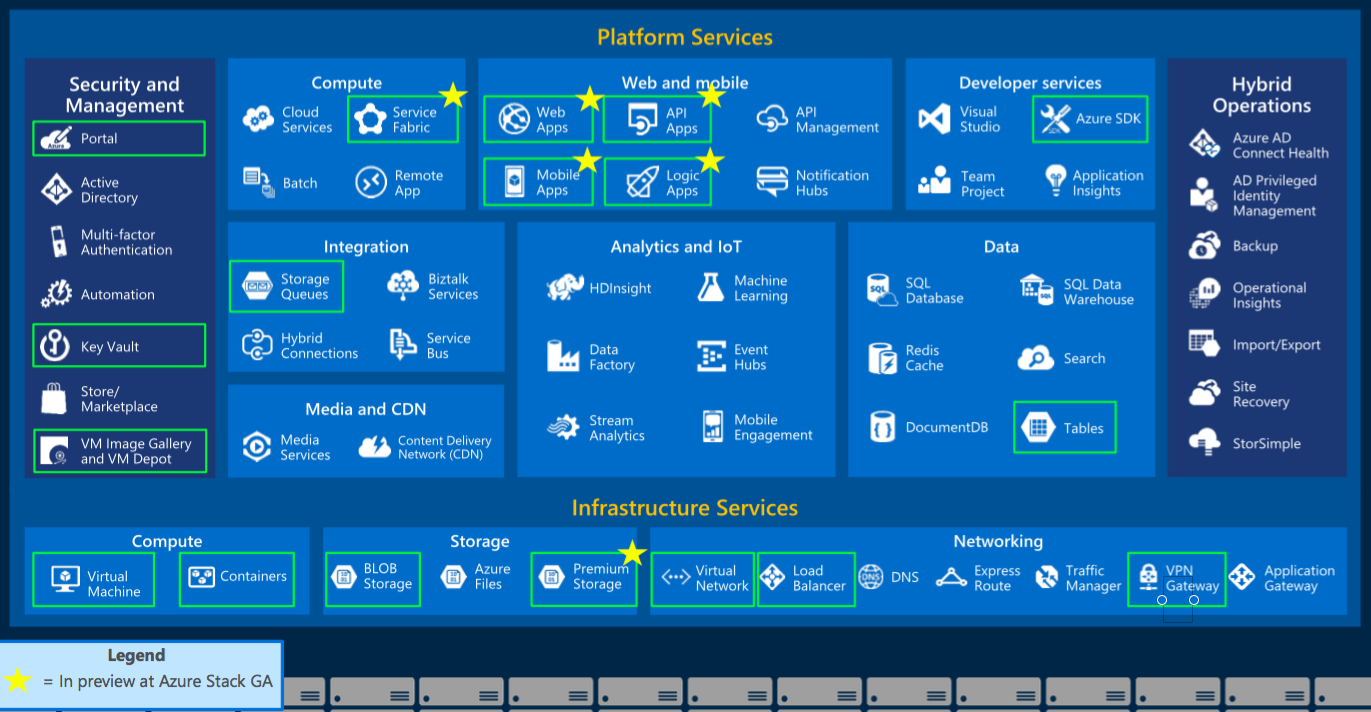1371x712 pixels.
Task: Click the BLOB Storage icon
Action: [345, 577]
